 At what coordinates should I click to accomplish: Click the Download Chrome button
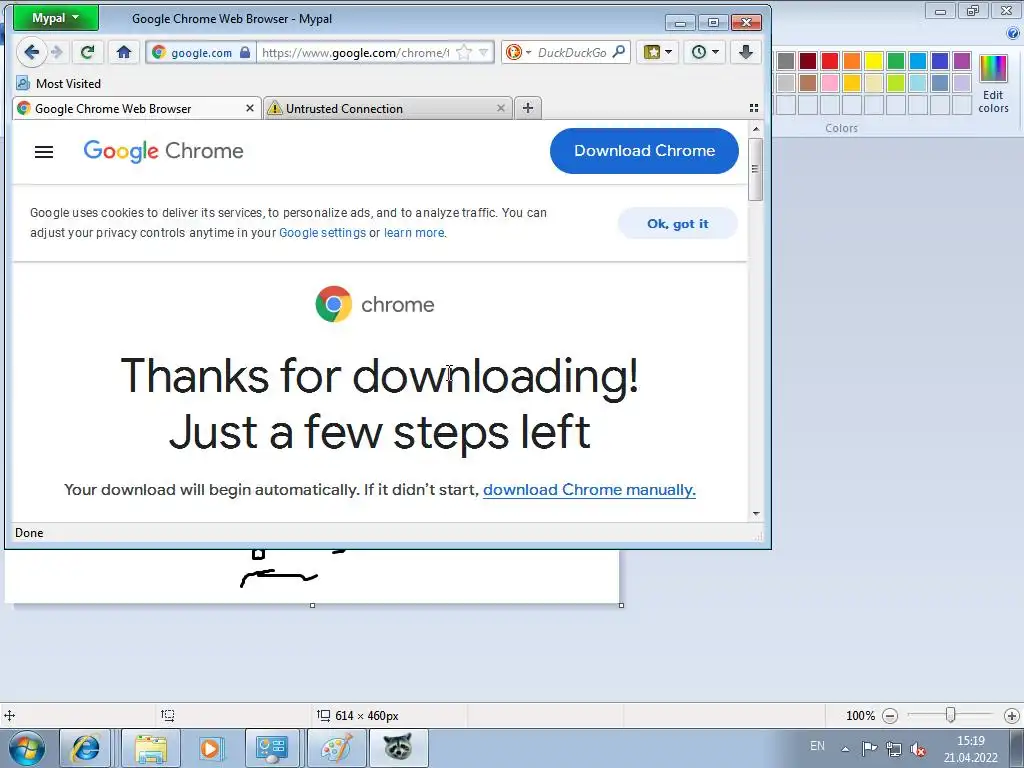[644, 151]
